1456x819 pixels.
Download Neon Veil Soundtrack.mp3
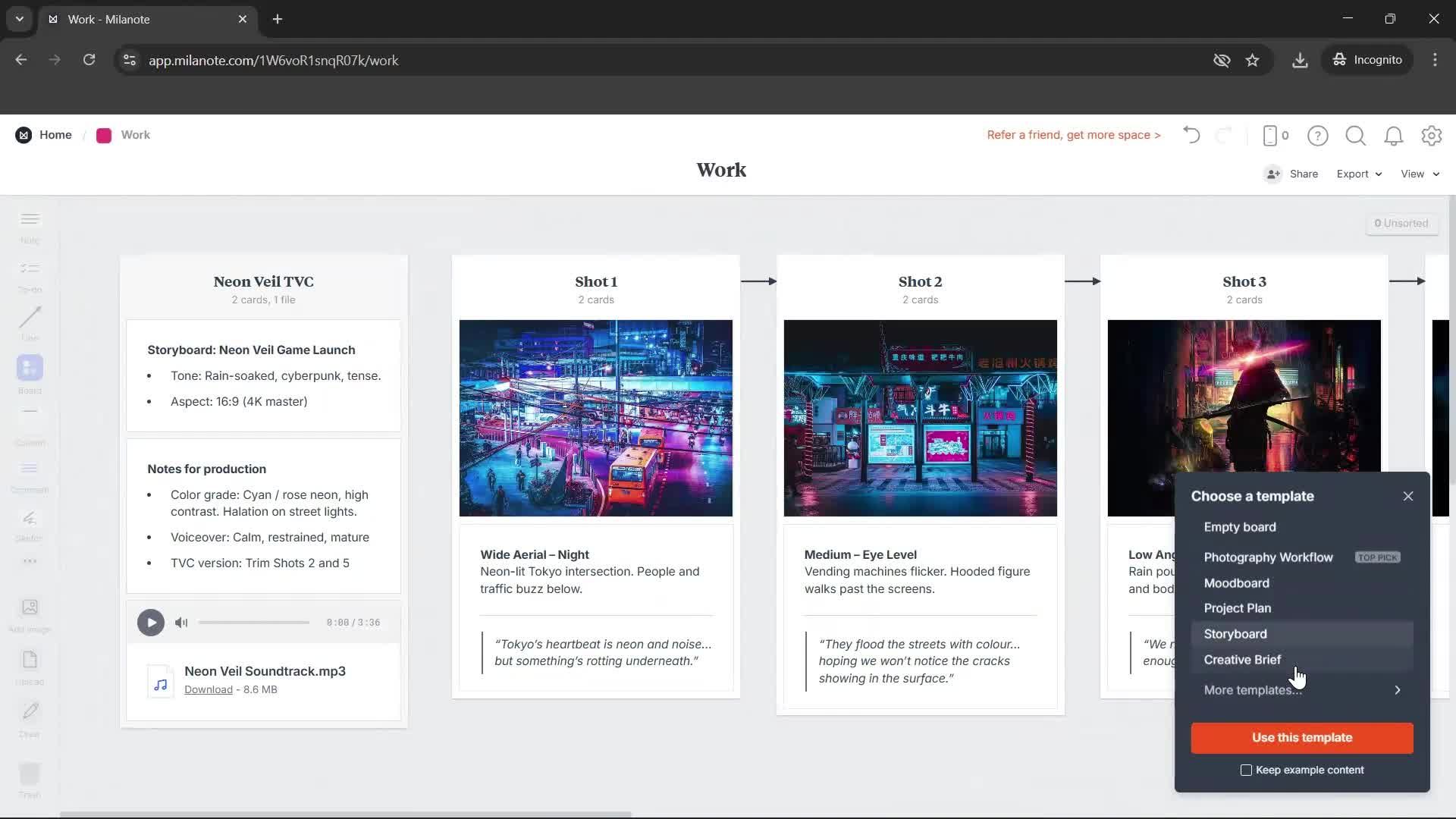point(207,689)
